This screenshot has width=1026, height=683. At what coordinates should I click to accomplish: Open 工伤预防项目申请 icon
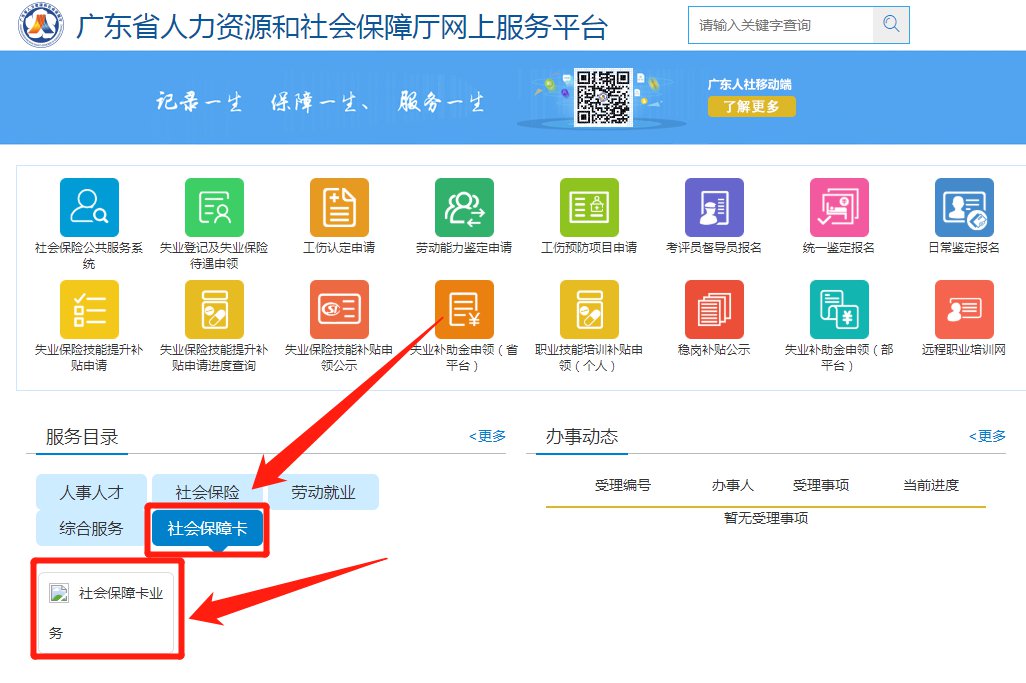[589, 208]
